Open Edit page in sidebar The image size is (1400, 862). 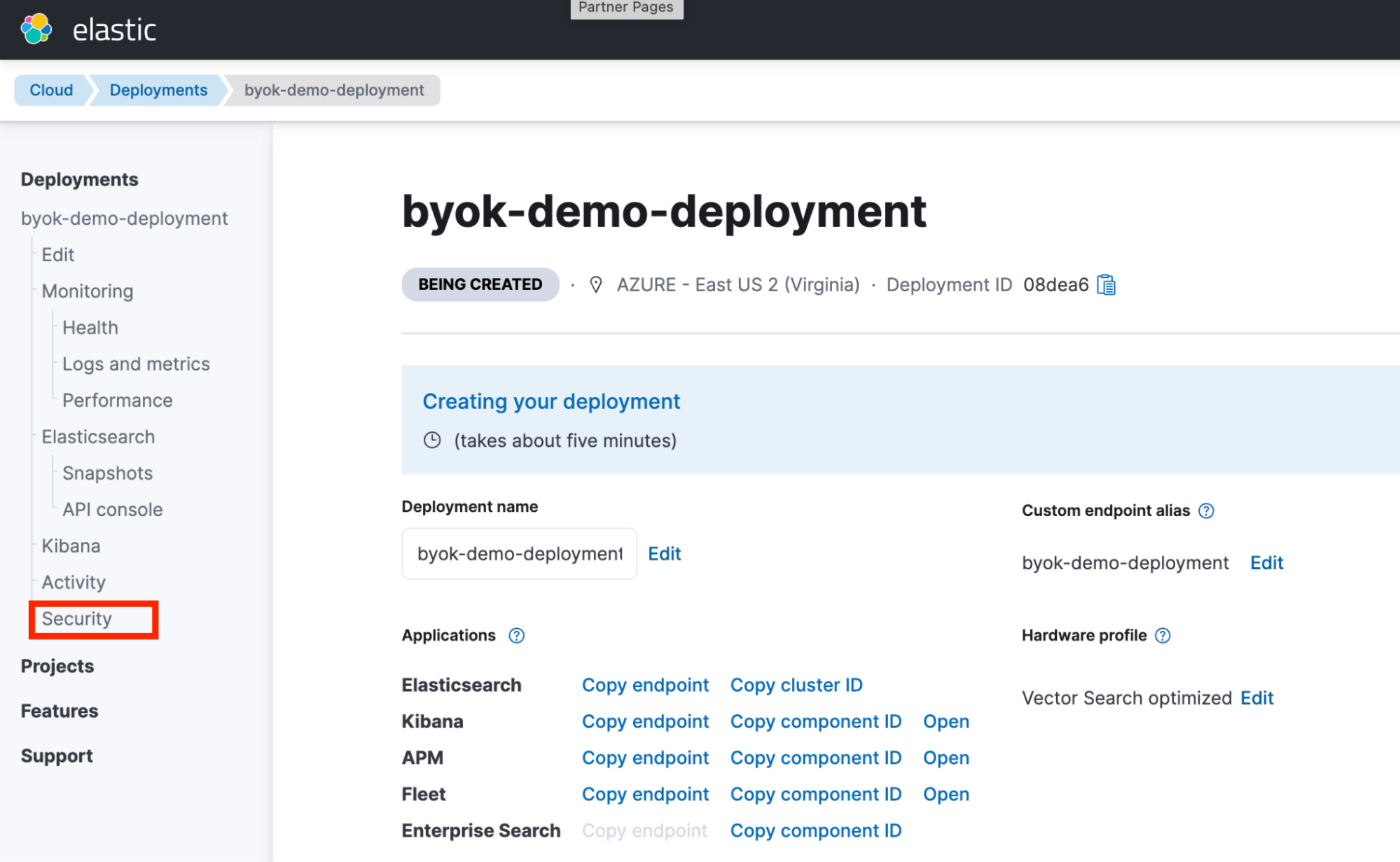(57, 255)
